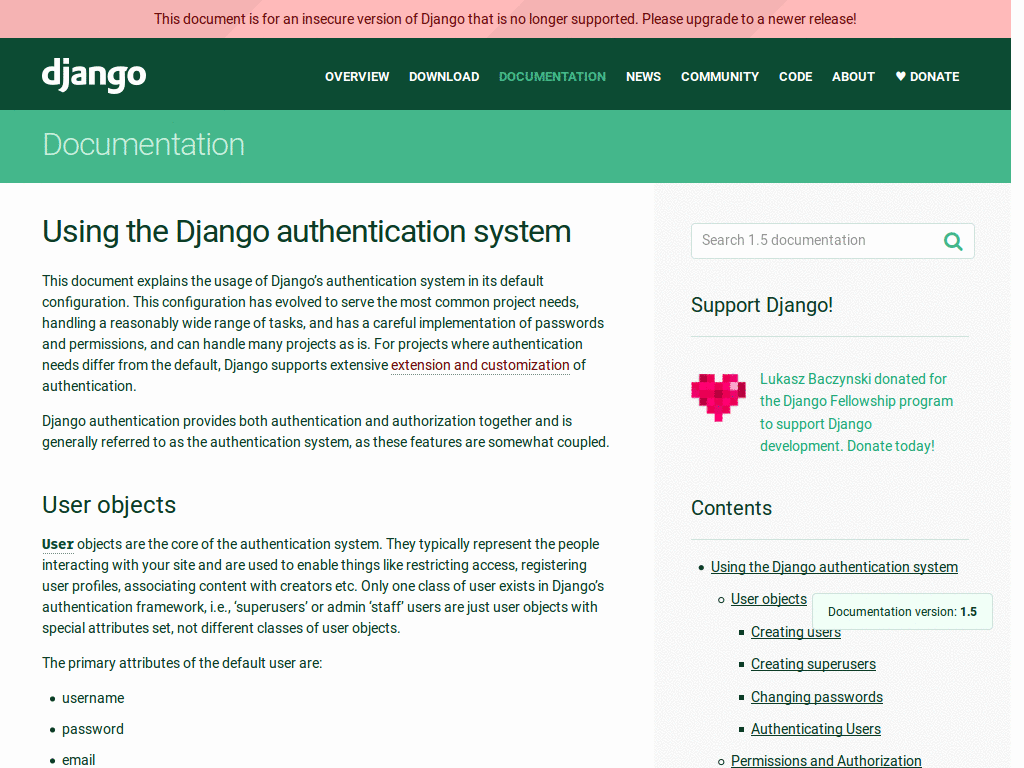The height and width of the screenshot is (768, 1024).
Task: Click the Documentation banner heading
Action: 144,144
